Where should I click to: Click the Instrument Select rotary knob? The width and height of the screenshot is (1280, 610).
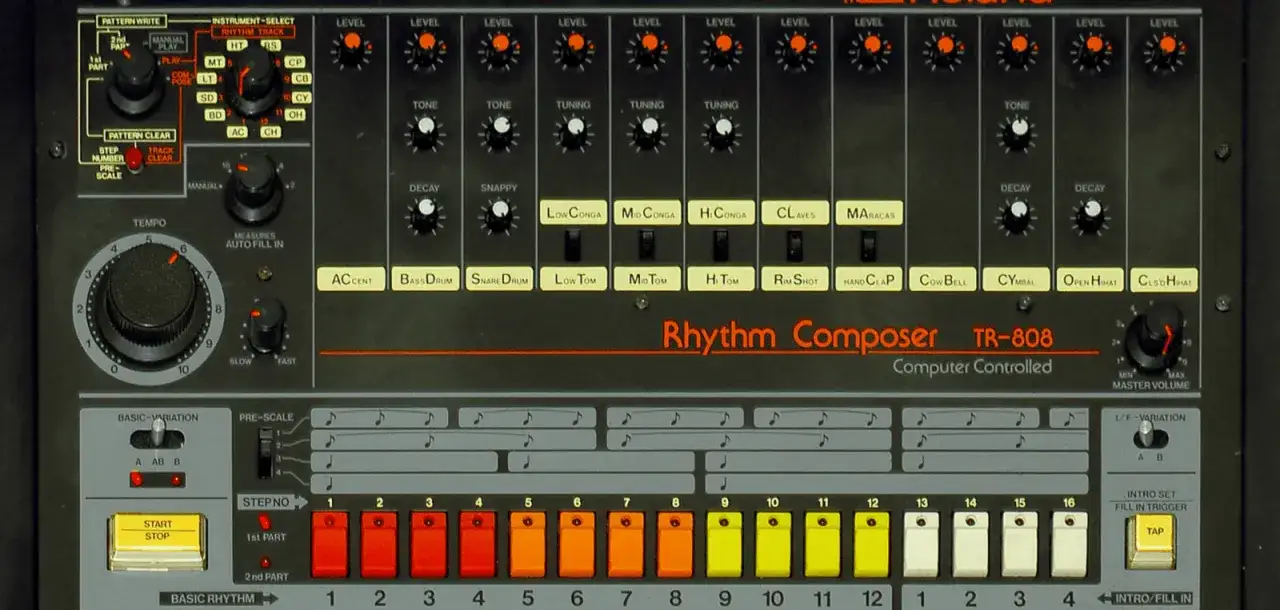coord(255,84)
